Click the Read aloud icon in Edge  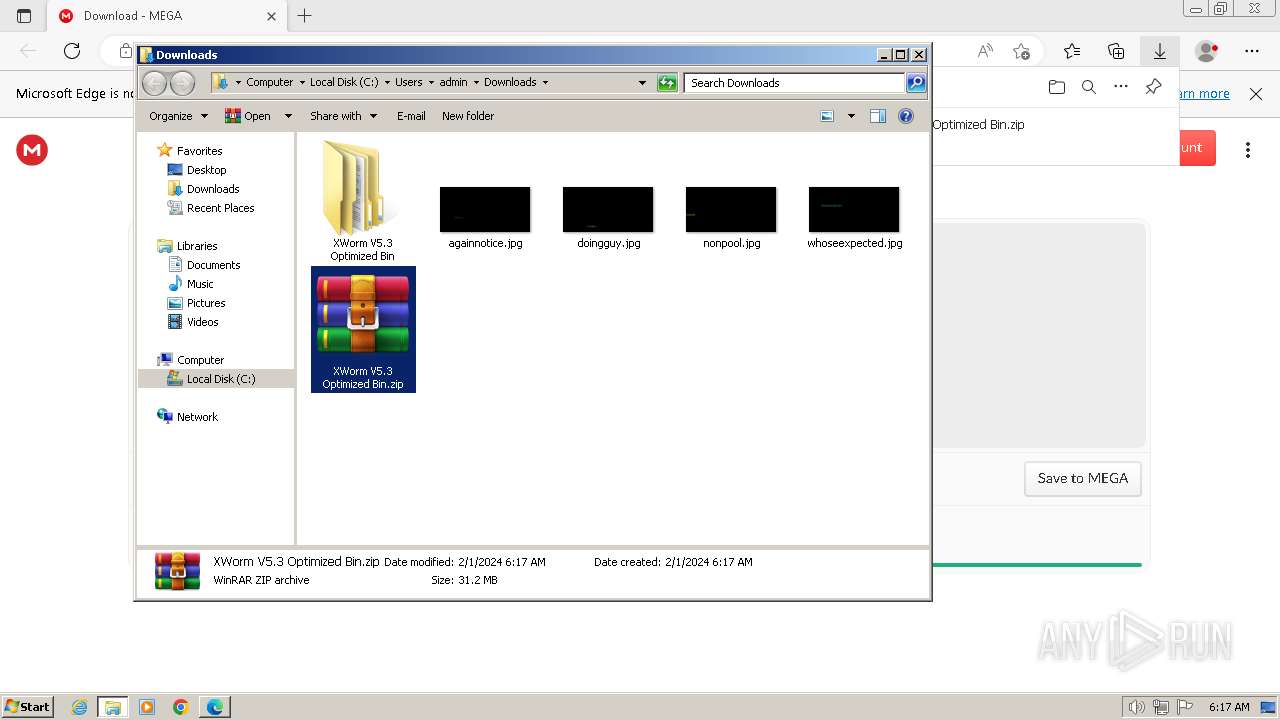tap(985, 51)
